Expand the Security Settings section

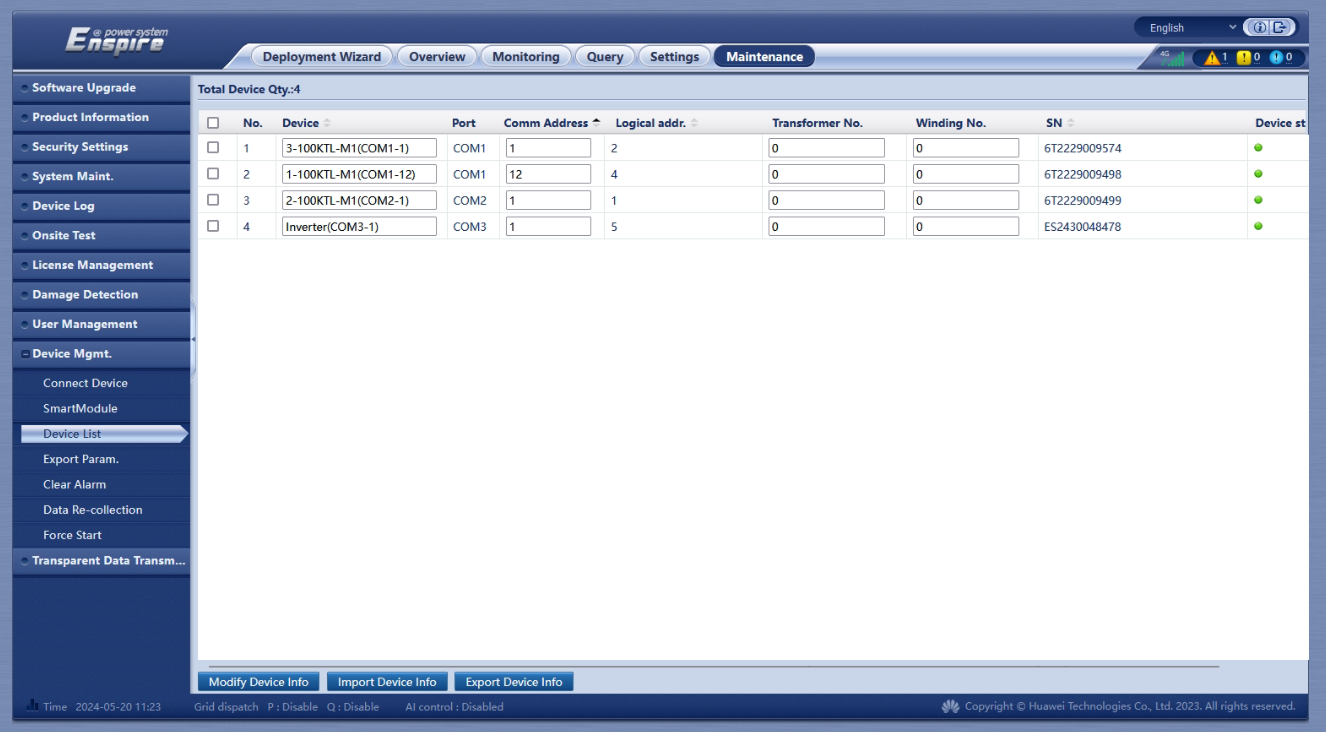coord(101,147)
